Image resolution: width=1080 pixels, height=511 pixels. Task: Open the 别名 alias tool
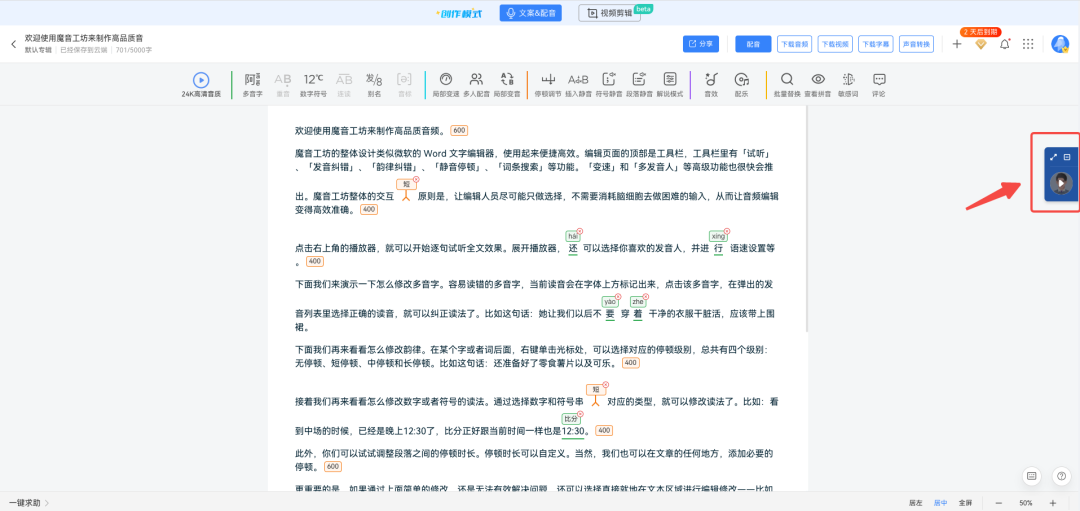374,85
